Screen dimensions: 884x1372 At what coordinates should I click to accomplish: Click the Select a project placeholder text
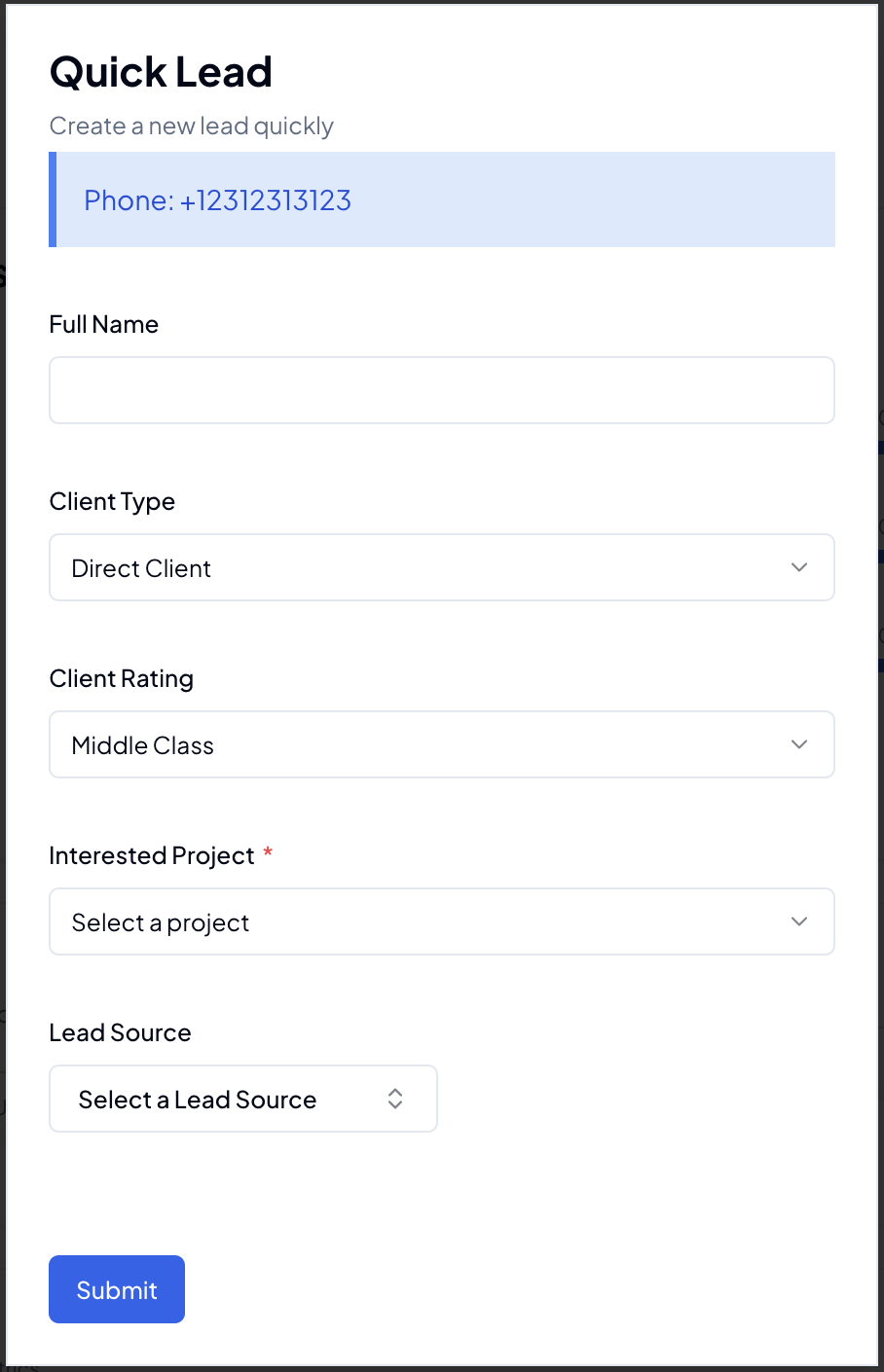(x=160, y=921)
